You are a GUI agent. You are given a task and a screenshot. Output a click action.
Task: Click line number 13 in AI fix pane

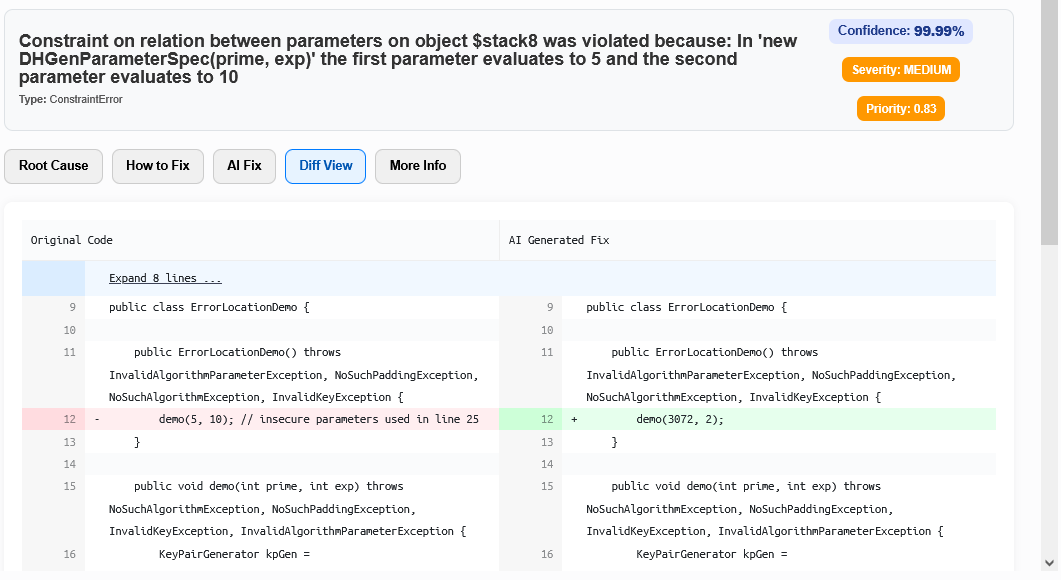tap(547, 443)
